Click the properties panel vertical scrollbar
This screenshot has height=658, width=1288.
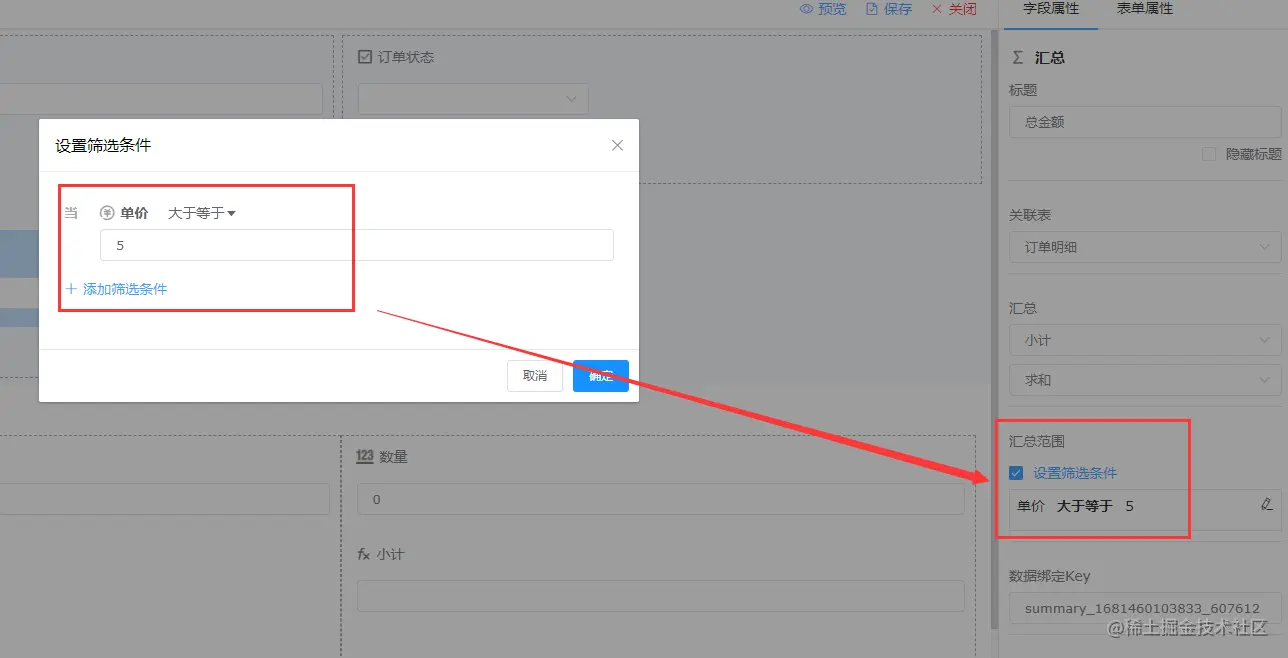click(993, 330)
